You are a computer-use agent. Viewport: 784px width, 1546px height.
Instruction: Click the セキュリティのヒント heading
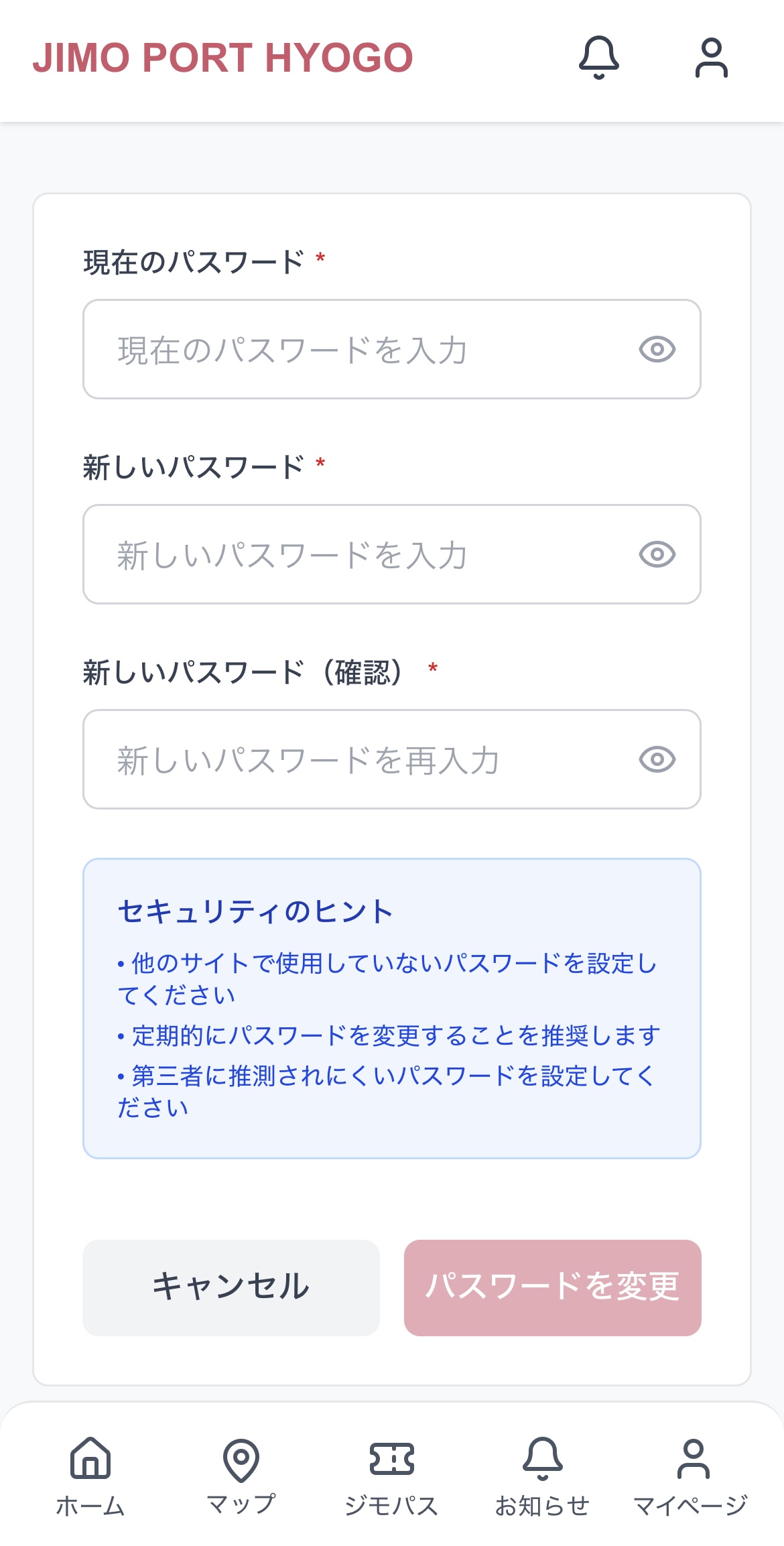tap(255, 912)
